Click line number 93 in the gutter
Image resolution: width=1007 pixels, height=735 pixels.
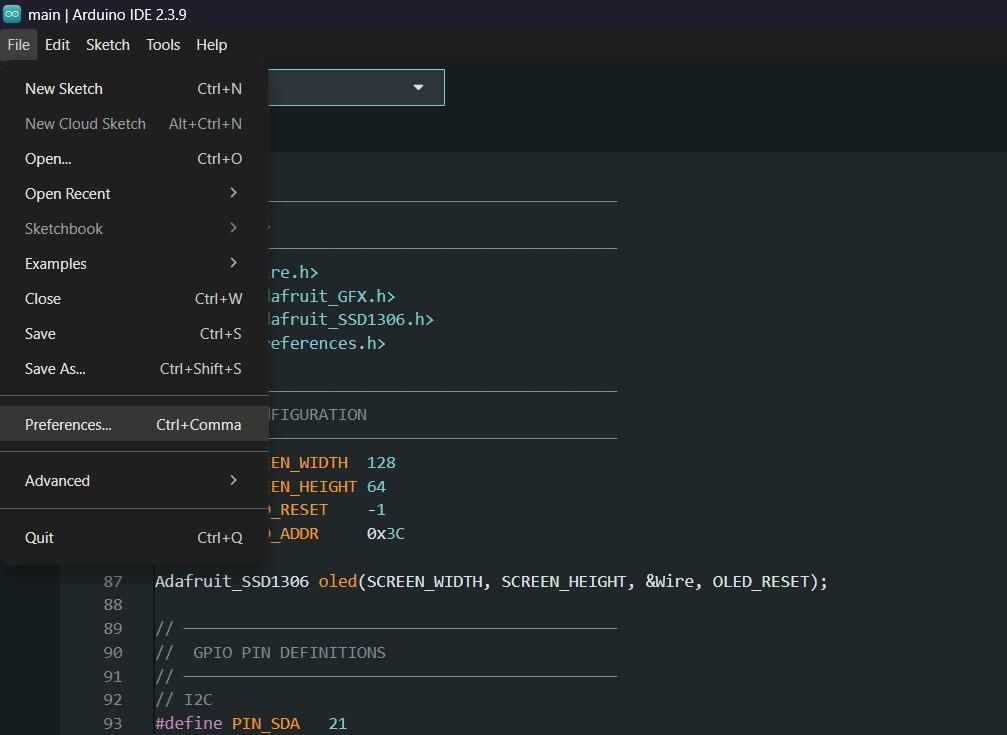point(113,723)
